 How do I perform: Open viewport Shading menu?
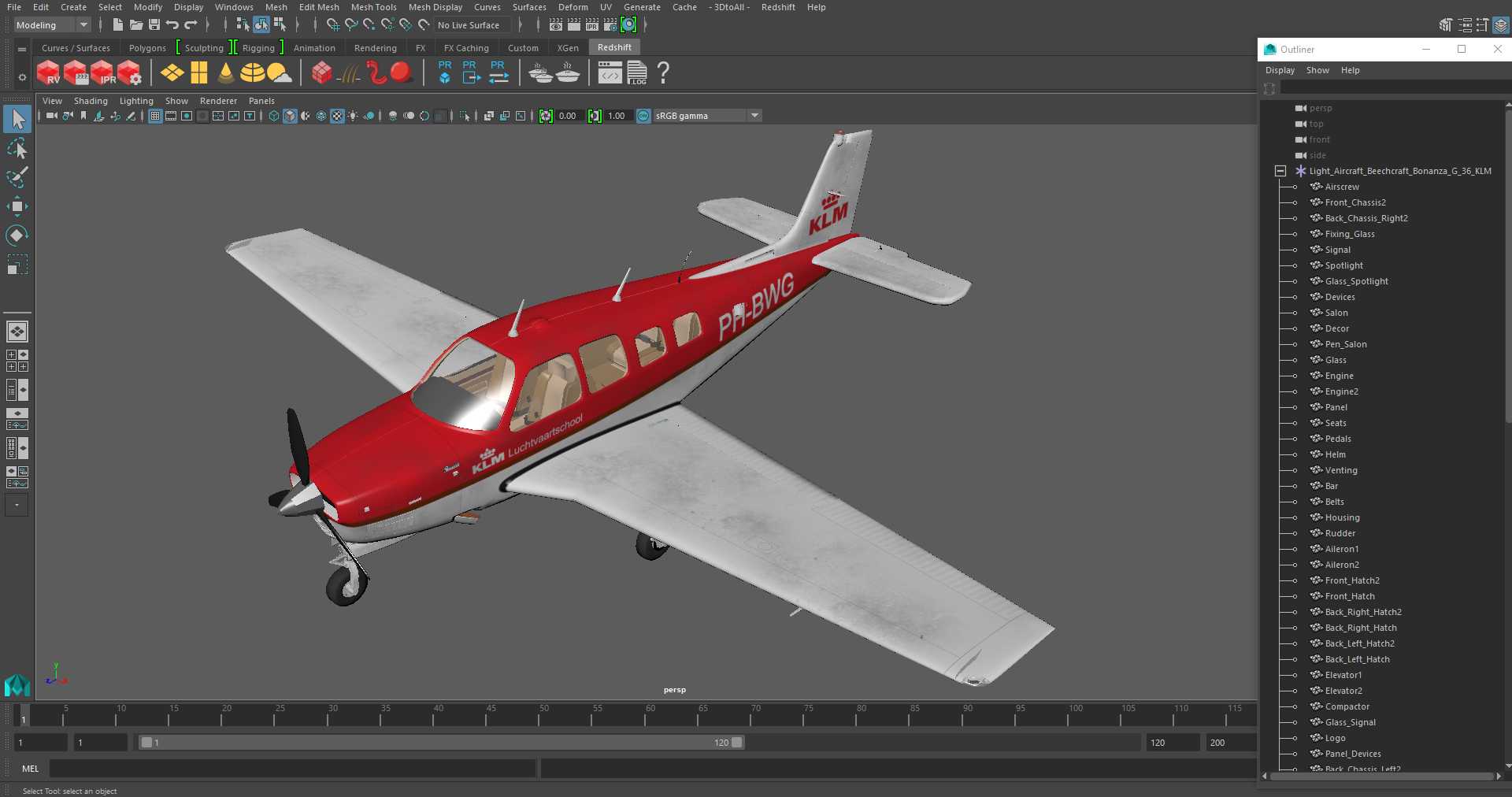tap(91, 101)
